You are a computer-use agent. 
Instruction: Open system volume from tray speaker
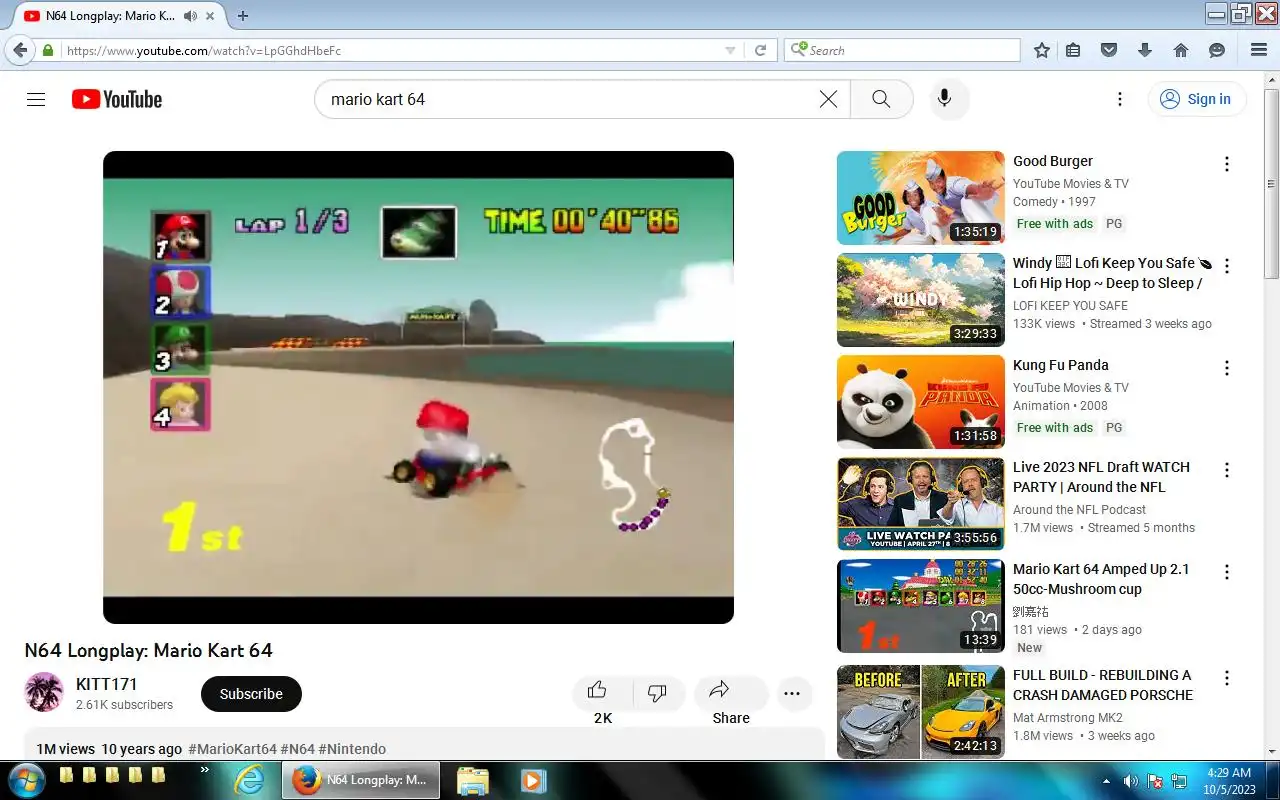point(1131,781)
